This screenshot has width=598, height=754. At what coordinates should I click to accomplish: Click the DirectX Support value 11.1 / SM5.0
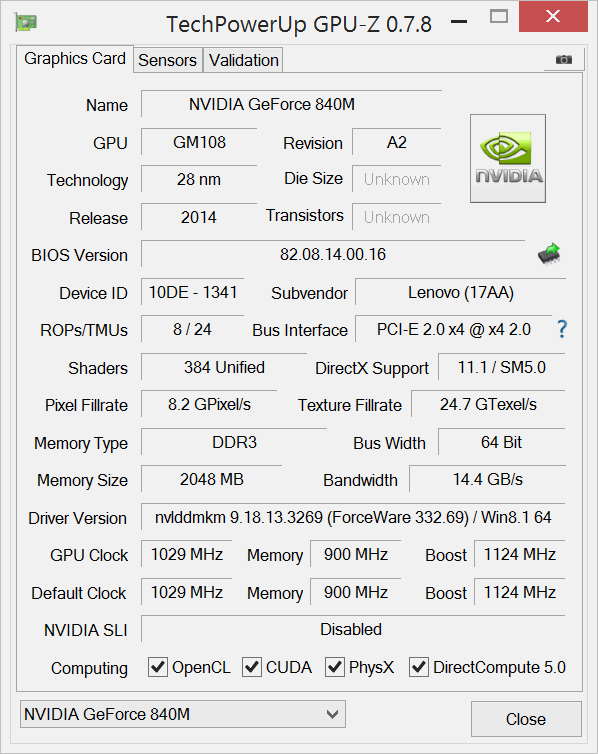[x=501, y=367]
